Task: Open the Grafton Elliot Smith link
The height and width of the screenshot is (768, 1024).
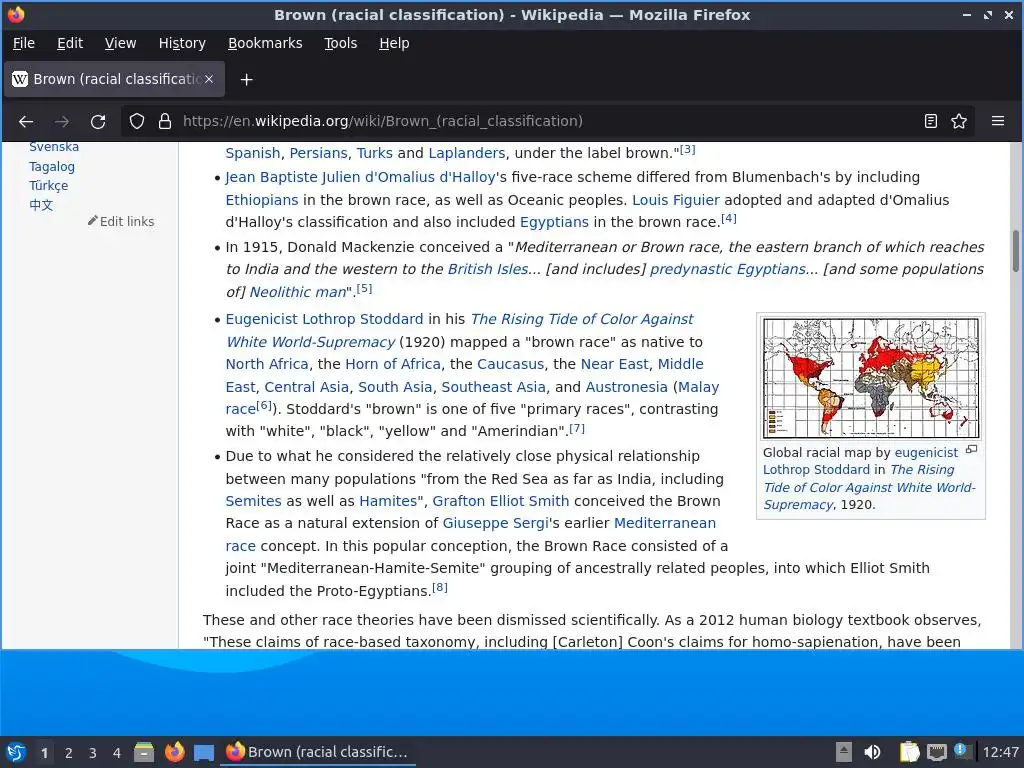Action: pyautogui.click(x=500, y=501)
